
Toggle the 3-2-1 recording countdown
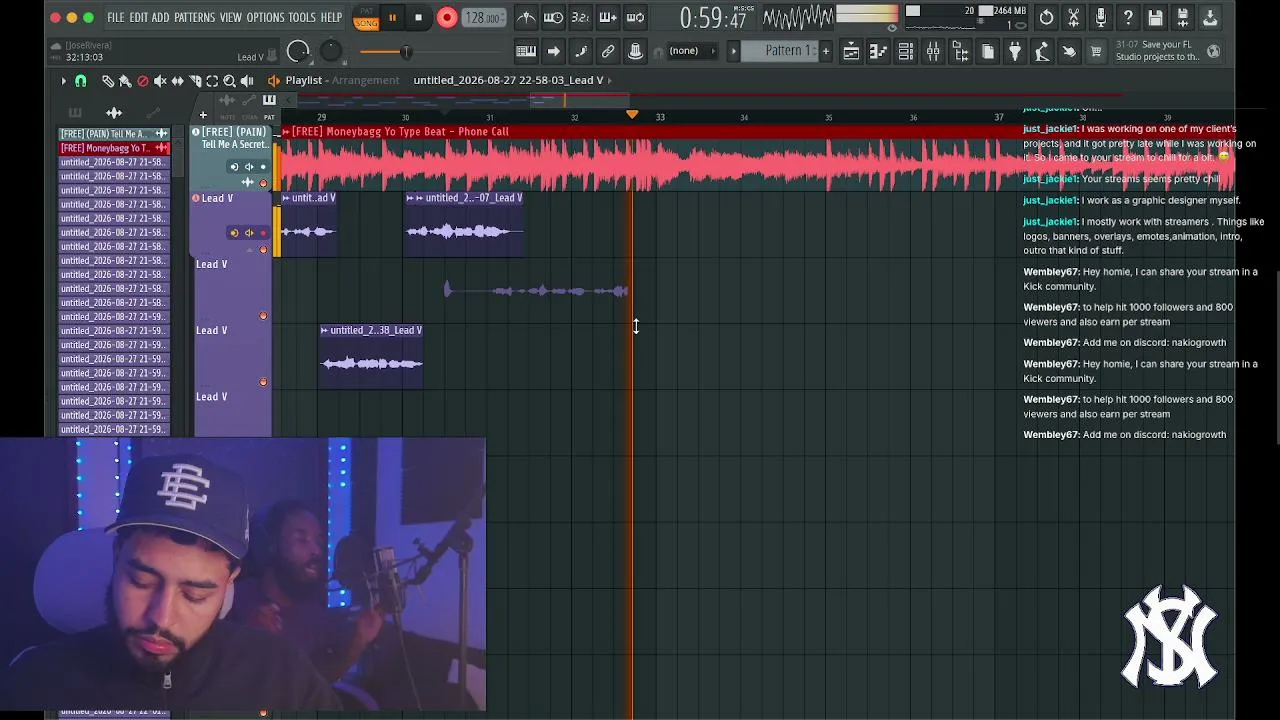(580, 18)
